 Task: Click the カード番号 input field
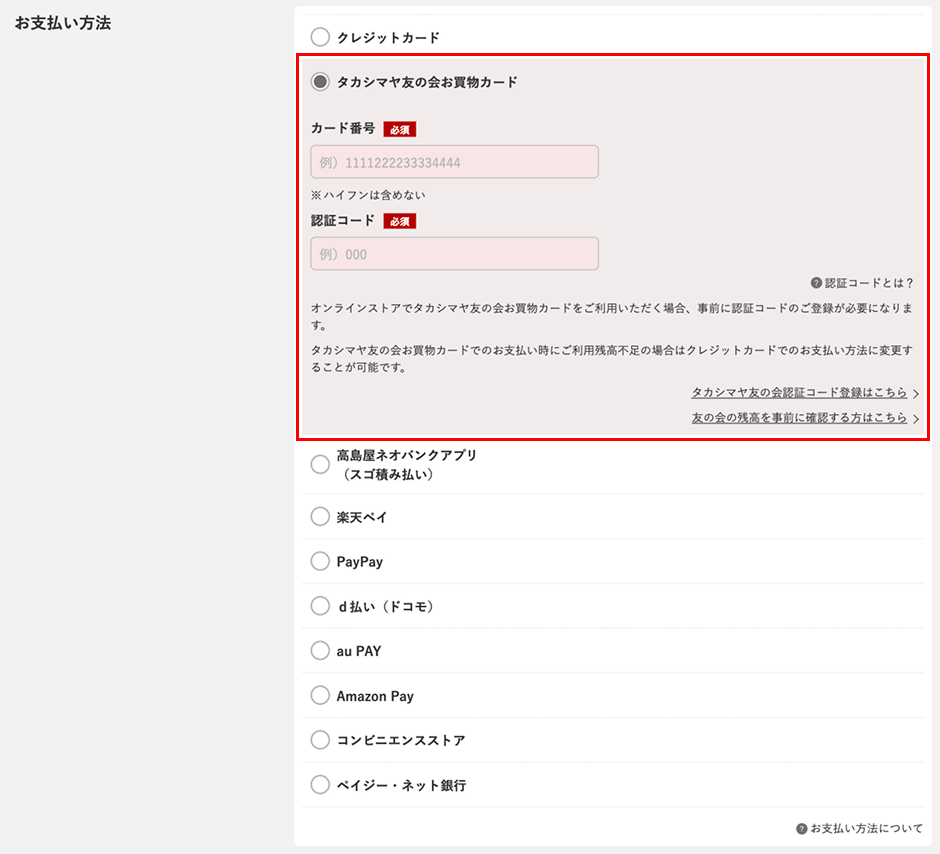tap(454, 161)
